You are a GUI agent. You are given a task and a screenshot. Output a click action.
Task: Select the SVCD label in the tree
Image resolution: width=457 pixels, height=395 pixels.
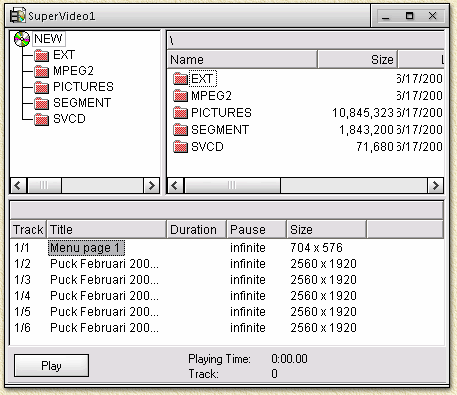pyautogui.click(x=69, y=119)
